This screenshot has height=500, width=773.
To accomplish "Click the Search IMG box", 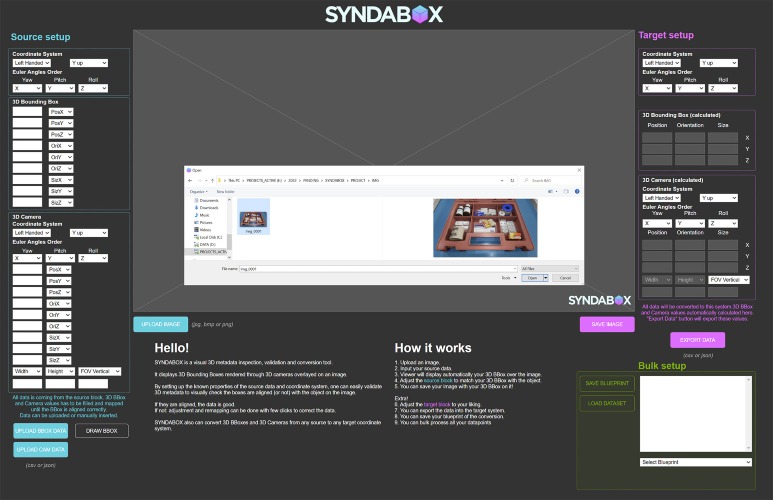I will (x=549, y=180).
